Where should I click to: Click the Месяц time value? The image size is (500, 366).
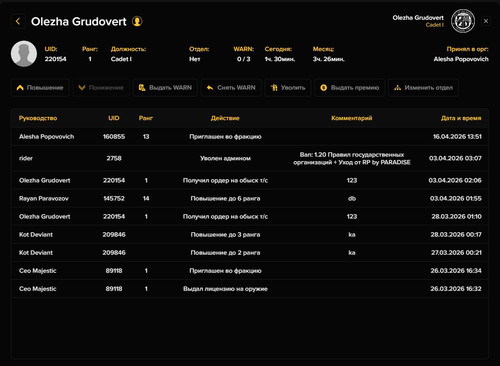coord(328,59)
